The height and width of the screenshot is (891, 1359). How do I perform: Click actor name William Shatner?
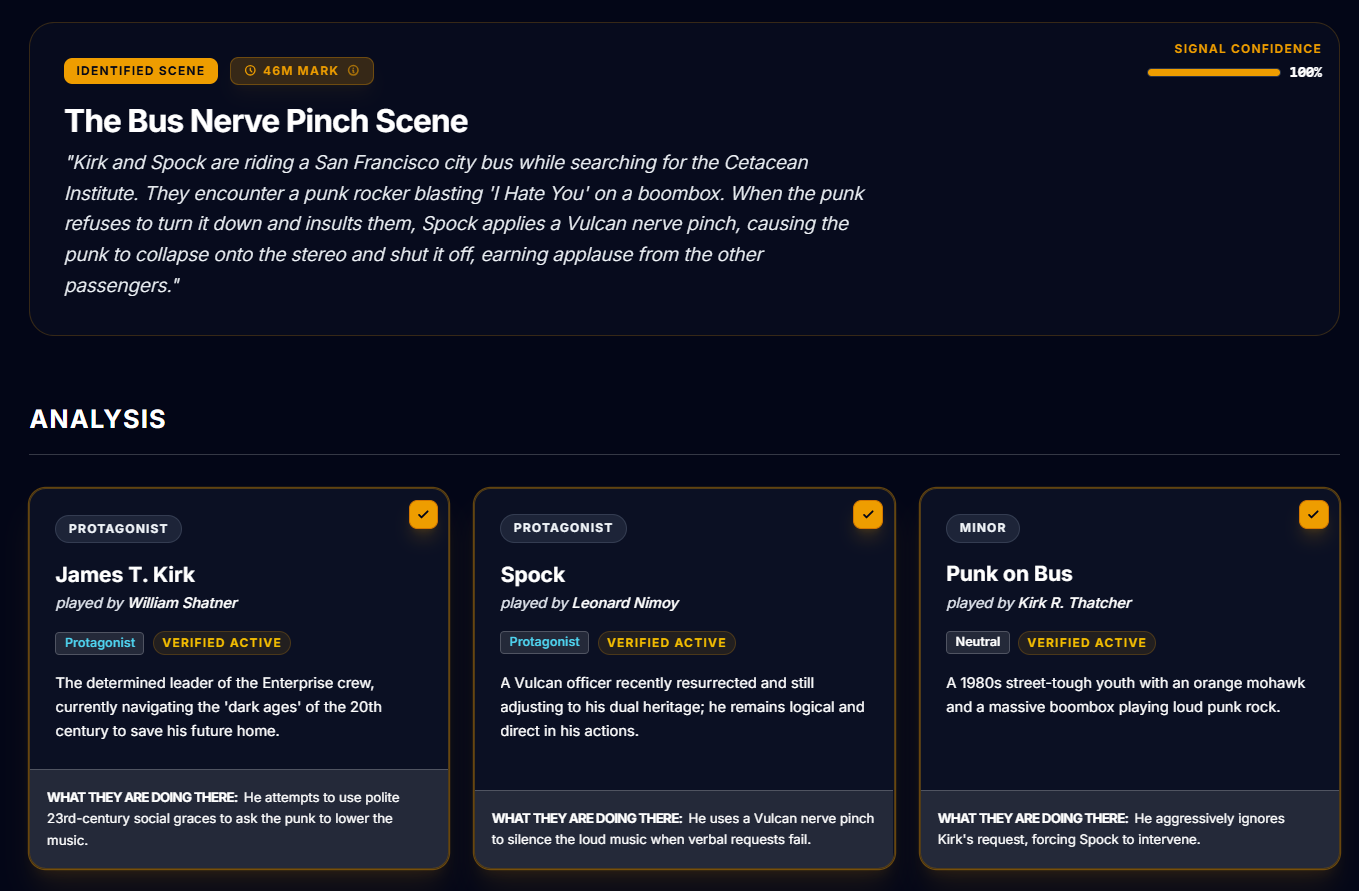183,603
